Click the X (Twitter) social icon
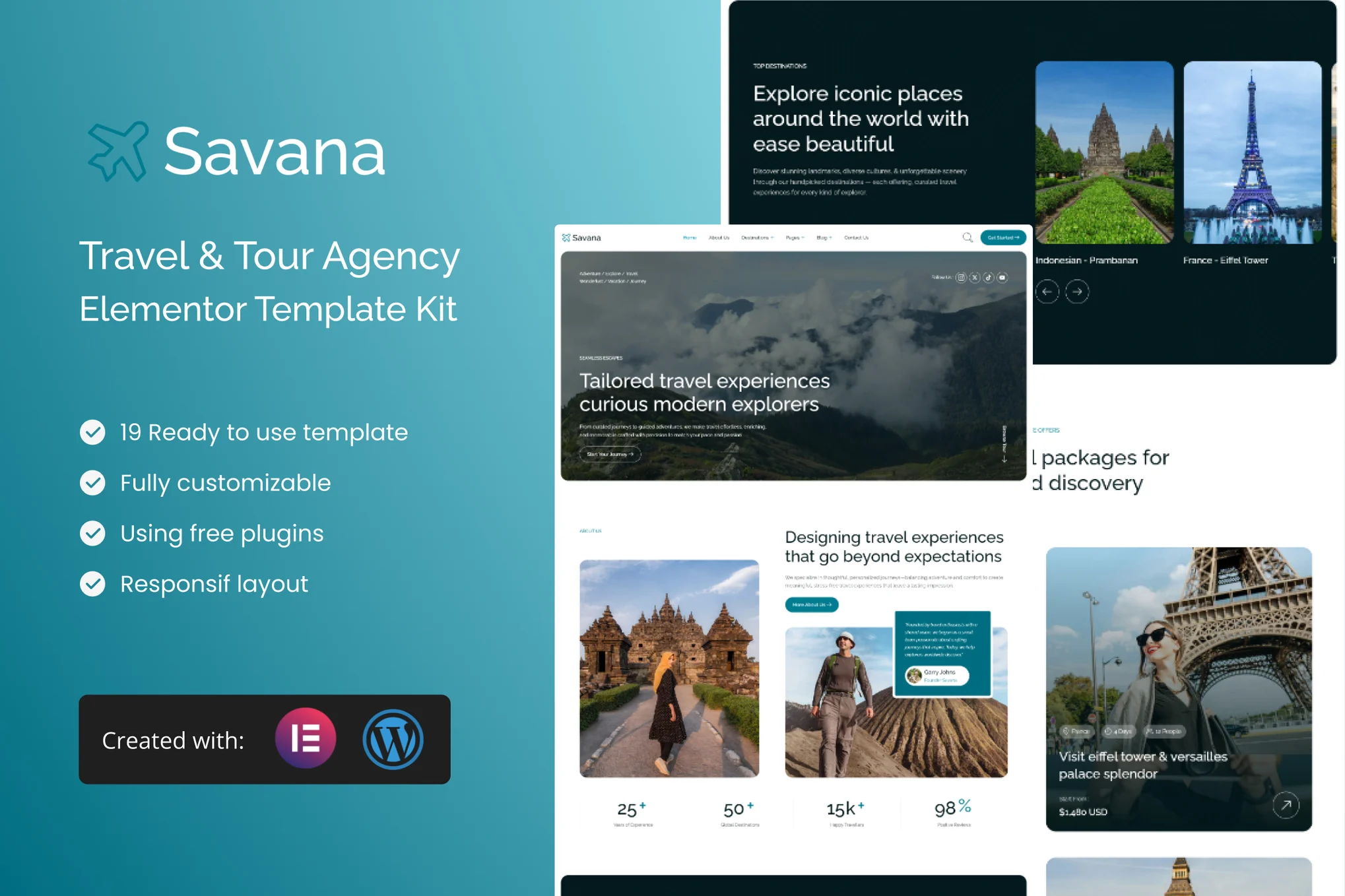This screenshot has width=1345, height=896. coord(975,277)
